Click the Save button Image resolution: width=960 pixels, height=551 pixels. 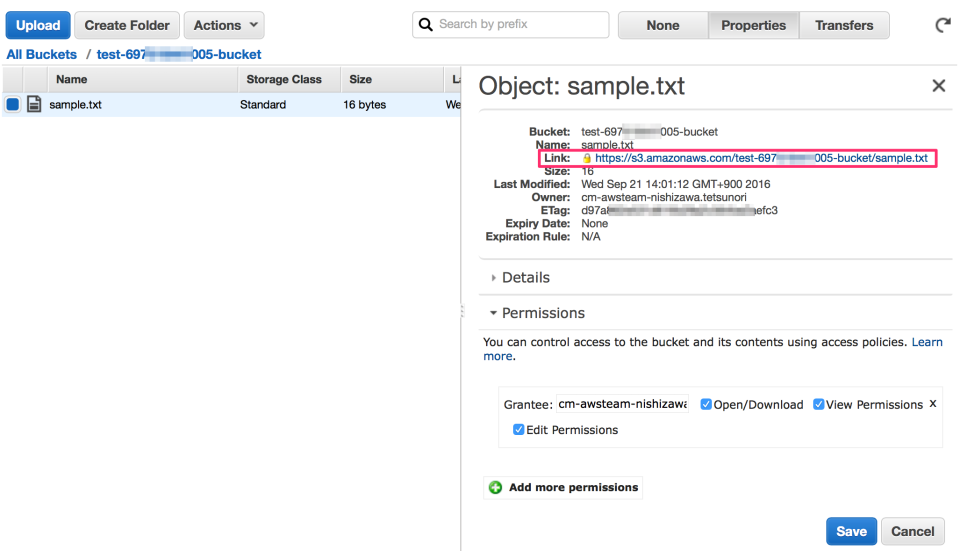[x=852, y=531]
